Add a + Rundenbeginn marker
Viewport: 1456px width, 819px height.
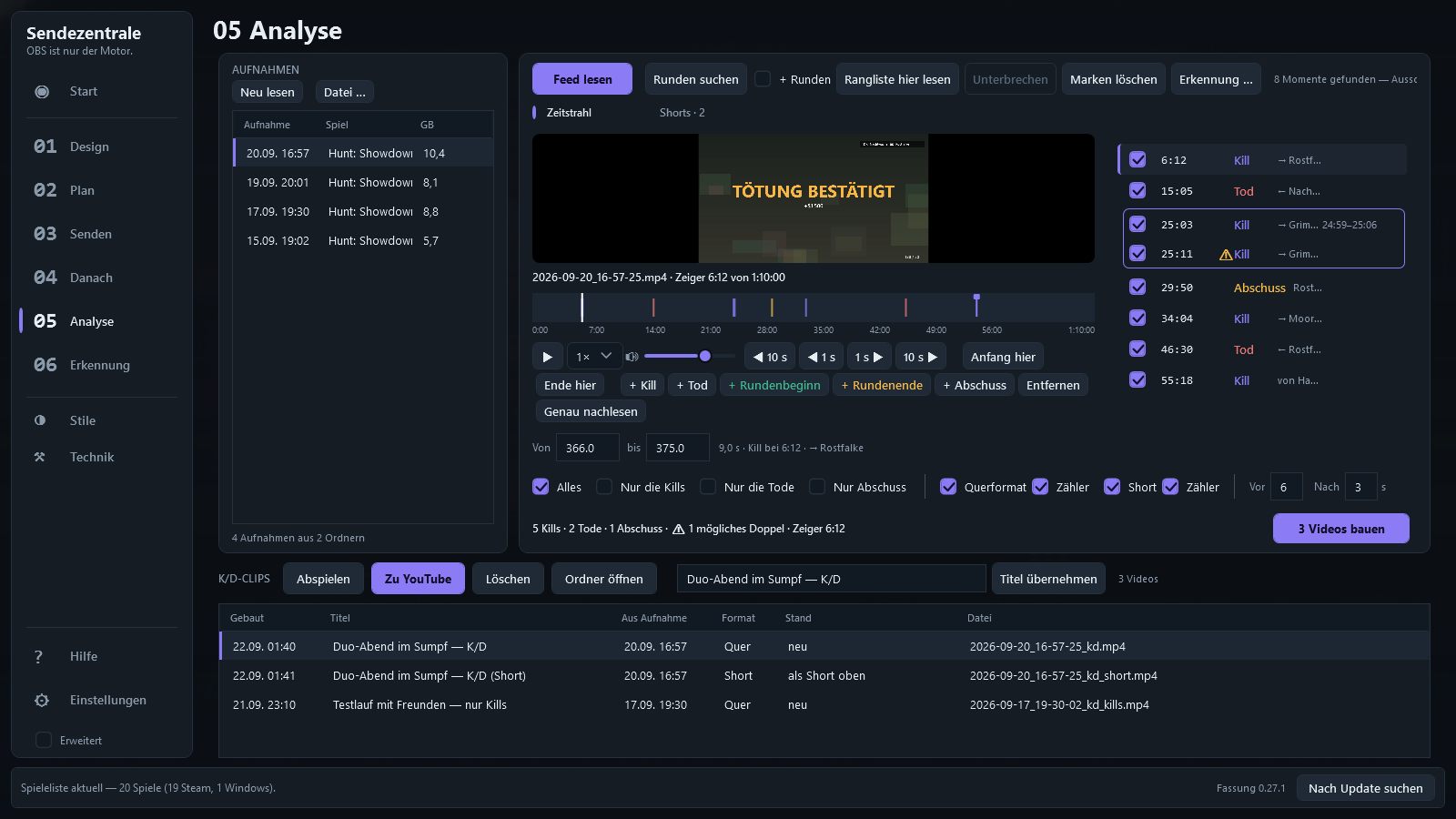point(774,385)
